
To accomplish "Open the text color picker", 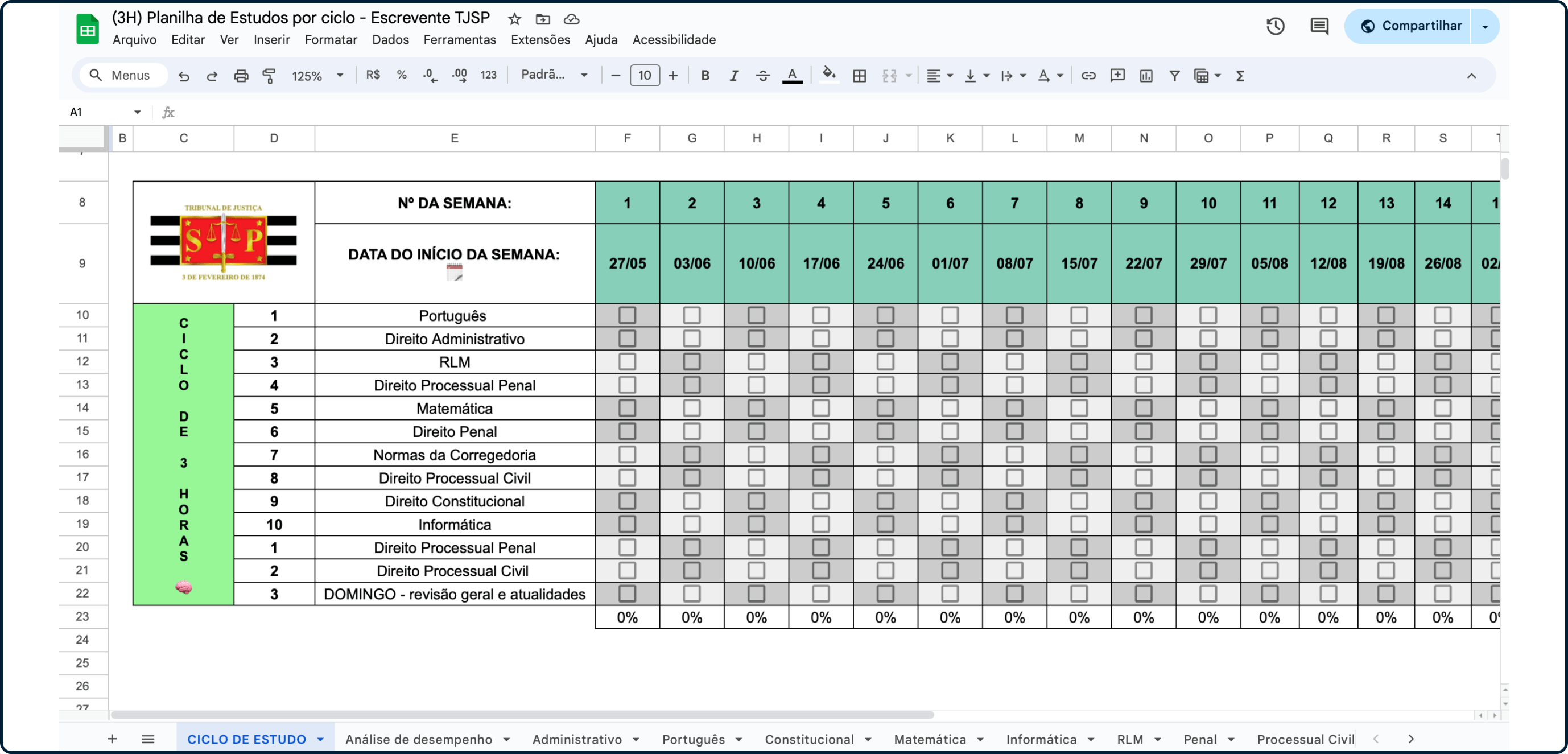I will pyautogui.click(x=792, y=76).
